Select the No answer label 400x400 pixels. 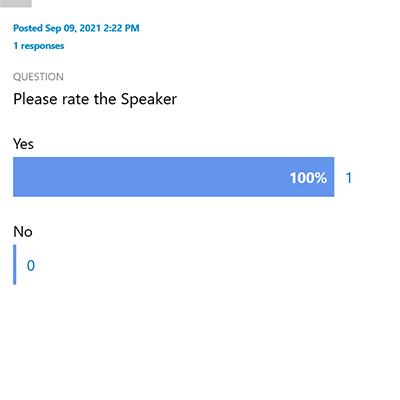[23, 232]
